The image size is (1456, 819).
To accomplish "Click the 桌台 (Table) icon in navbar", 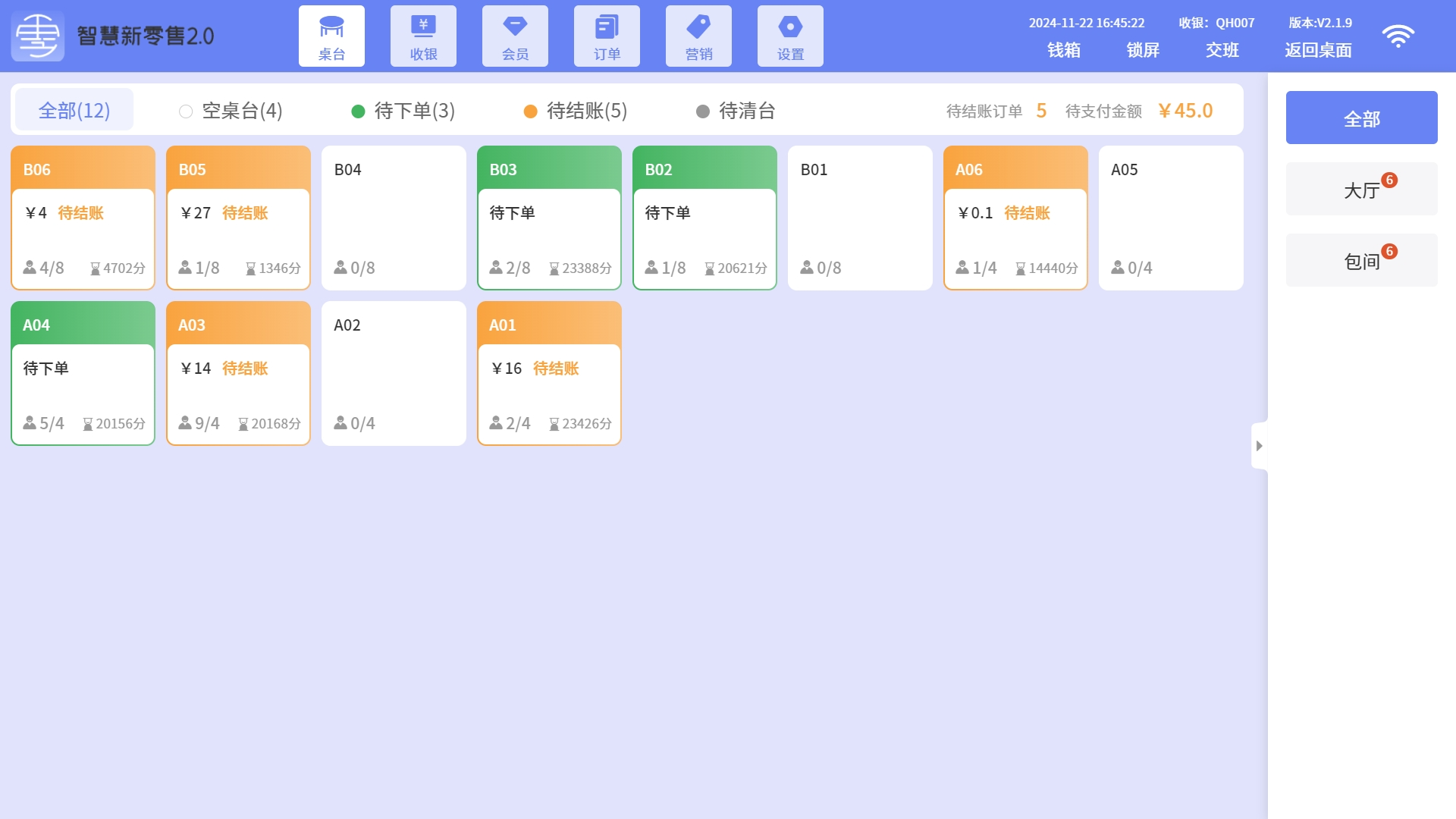I will click(333, 36).
